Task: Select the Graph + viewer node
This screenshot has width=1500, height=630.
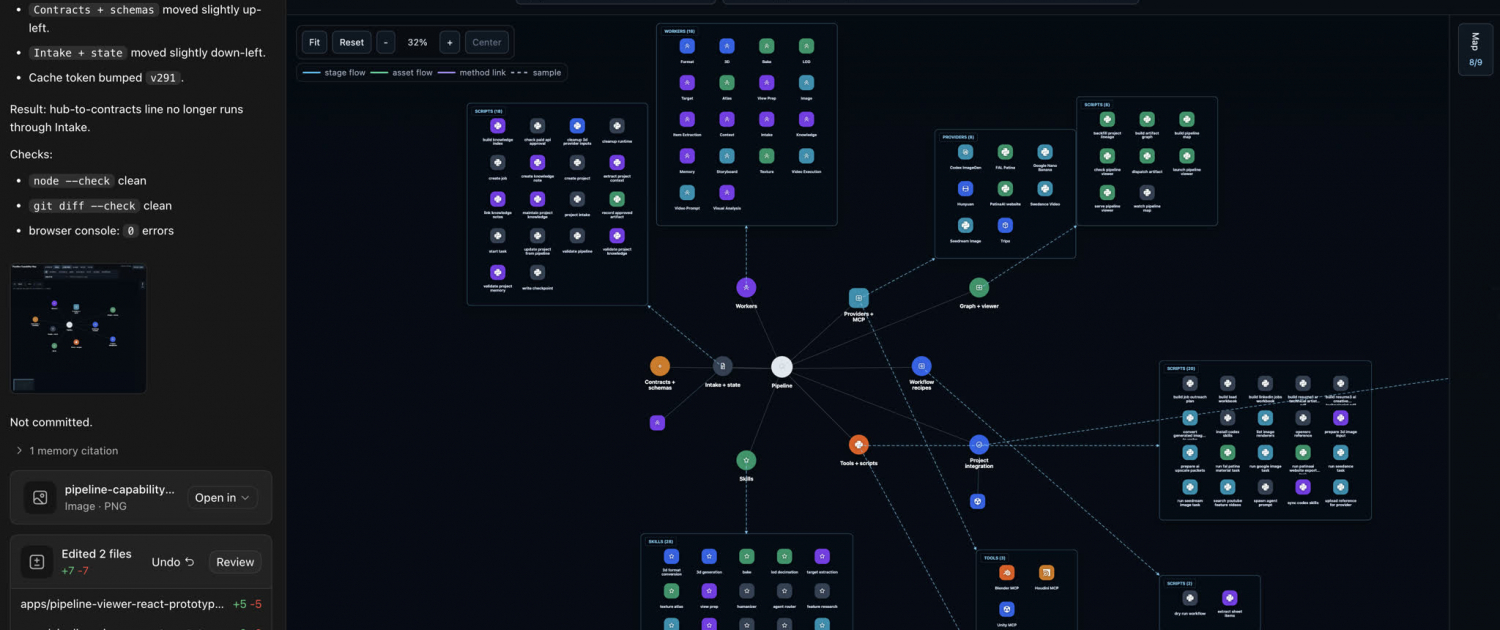Action: point(979,288)
